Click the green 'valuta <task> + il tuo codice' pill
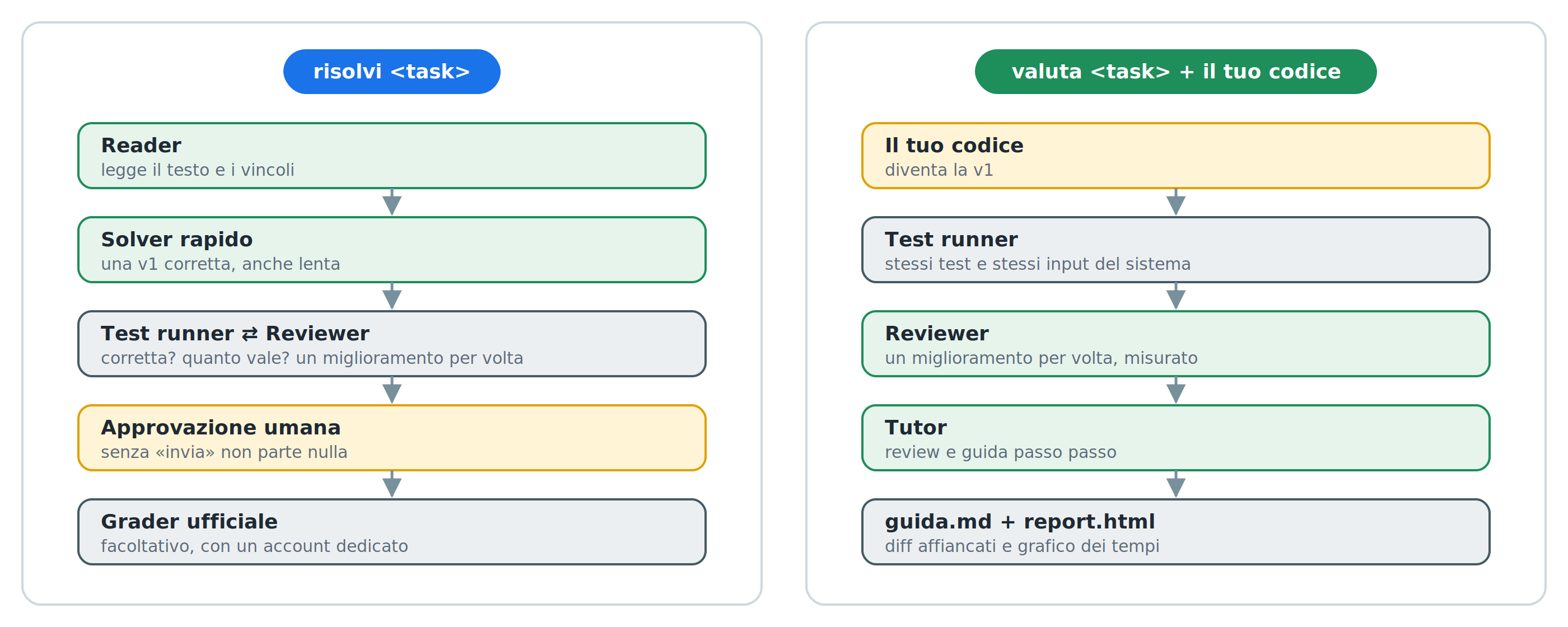 1175,72
